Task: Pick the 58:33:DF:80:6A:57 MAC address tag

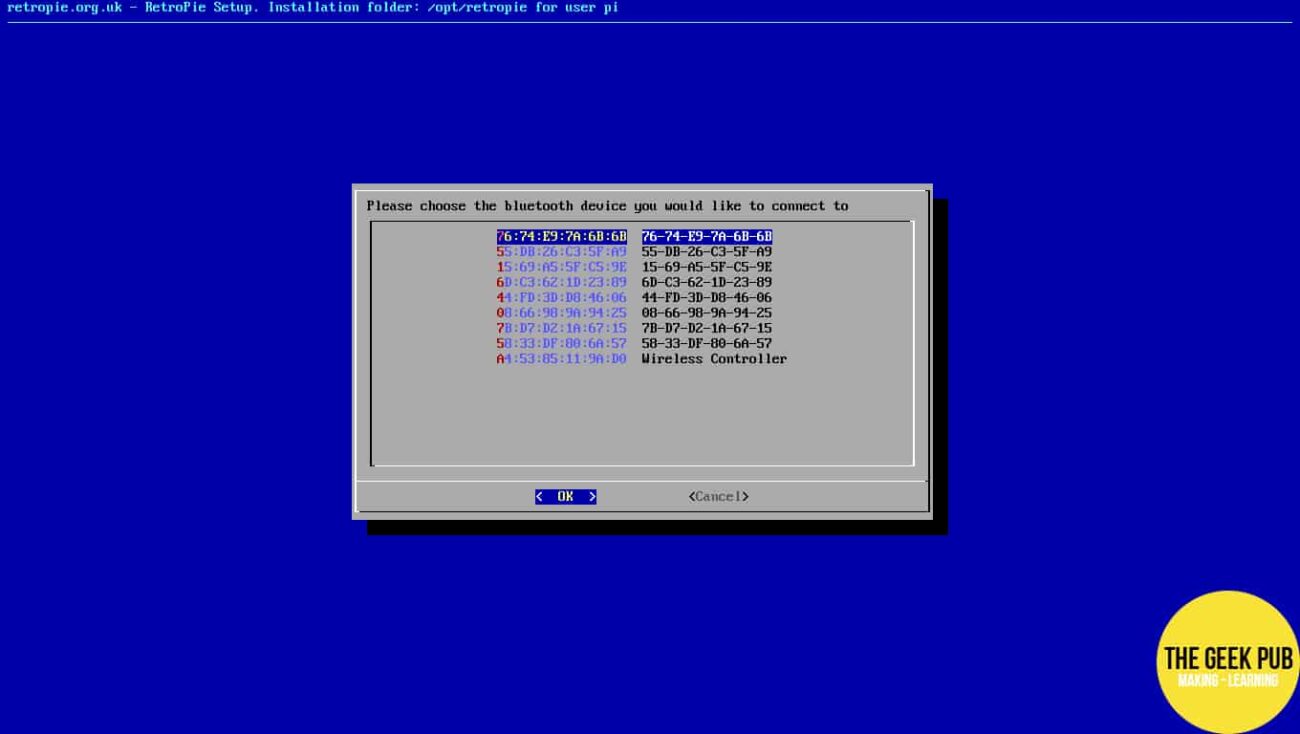Action: point(561,343)
